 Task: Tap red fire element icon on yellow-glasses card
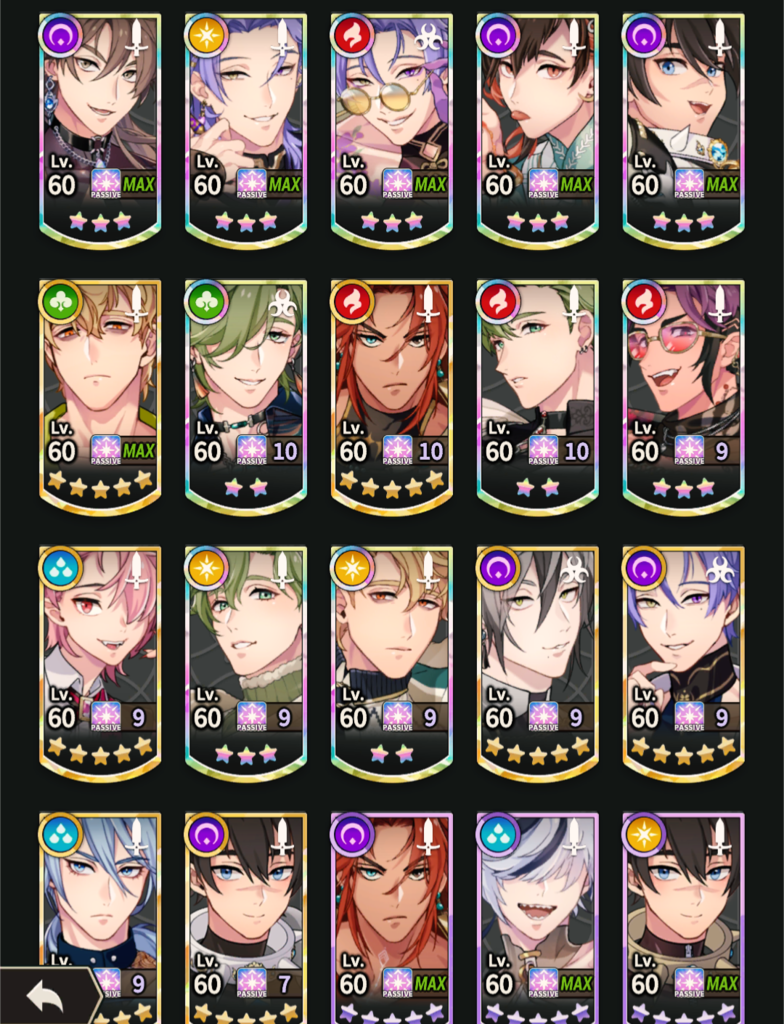(x=352, y=34)
